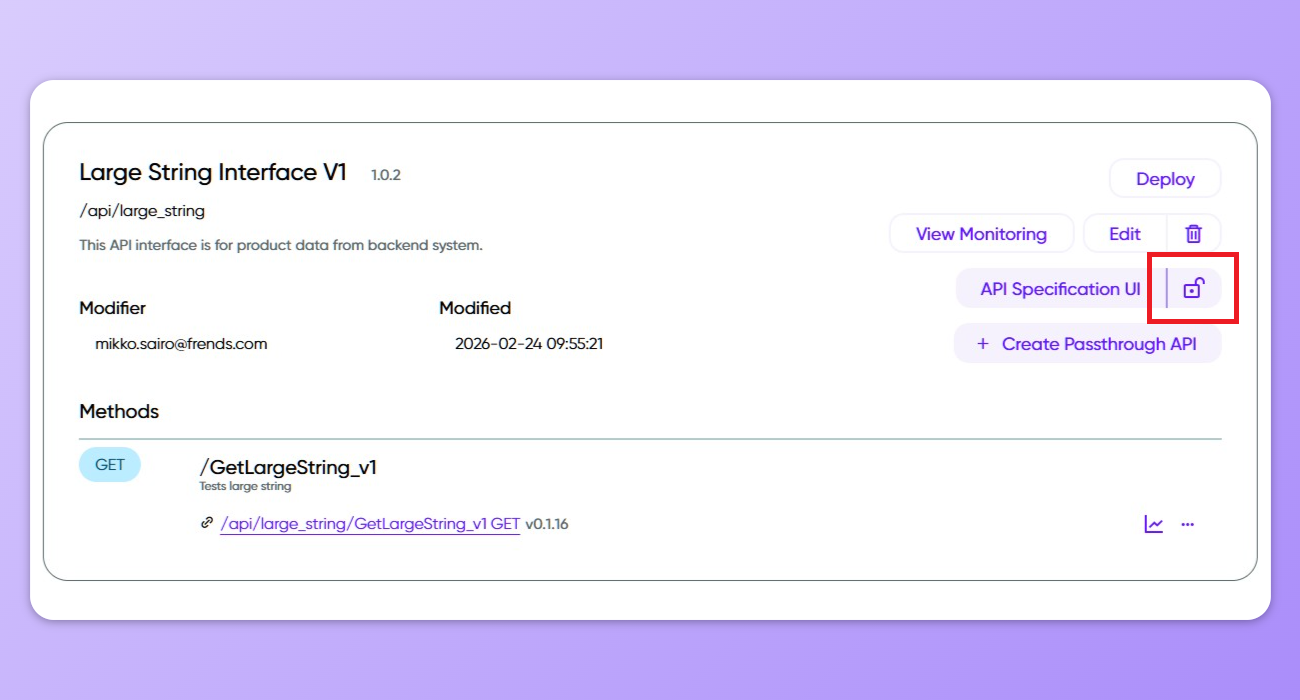Select the /GetLargeString_v1 method heading
Image resolution: width=1300 pixels, height=700 pixels.
pyautogui.click(x=288, y=467)
